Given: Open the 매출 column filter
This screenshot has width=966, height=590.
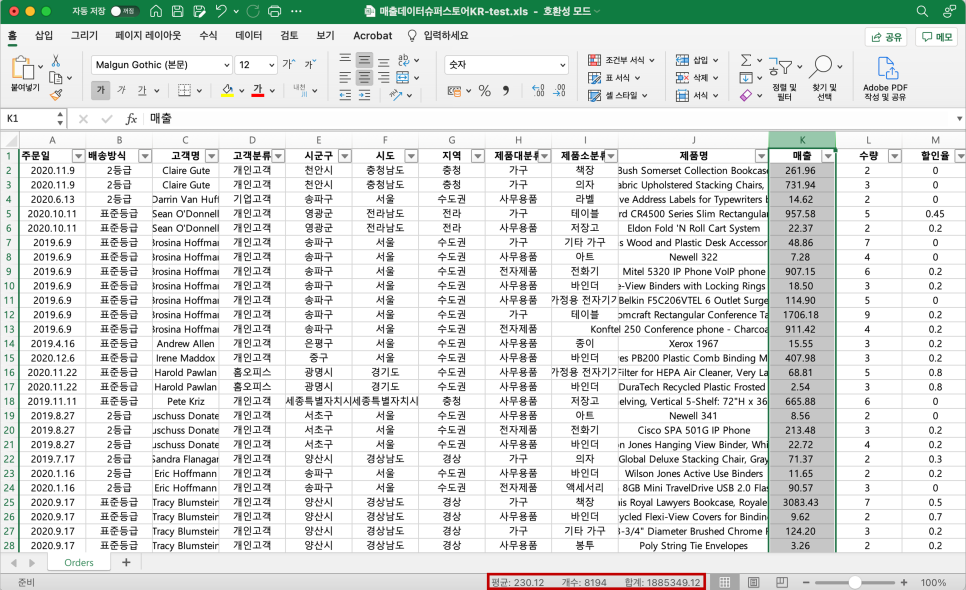Looking at the screenshot, I should pos(828,156).
